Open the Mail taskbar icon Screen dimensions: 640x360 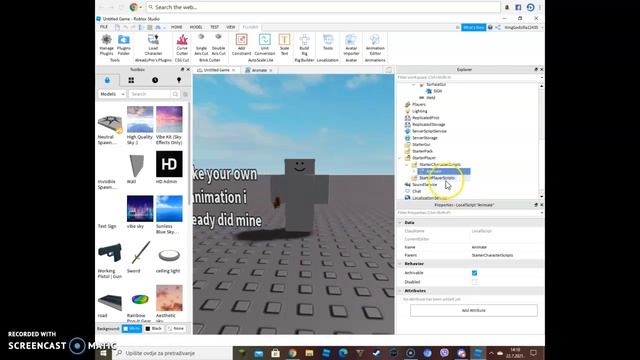pos(258,353)
